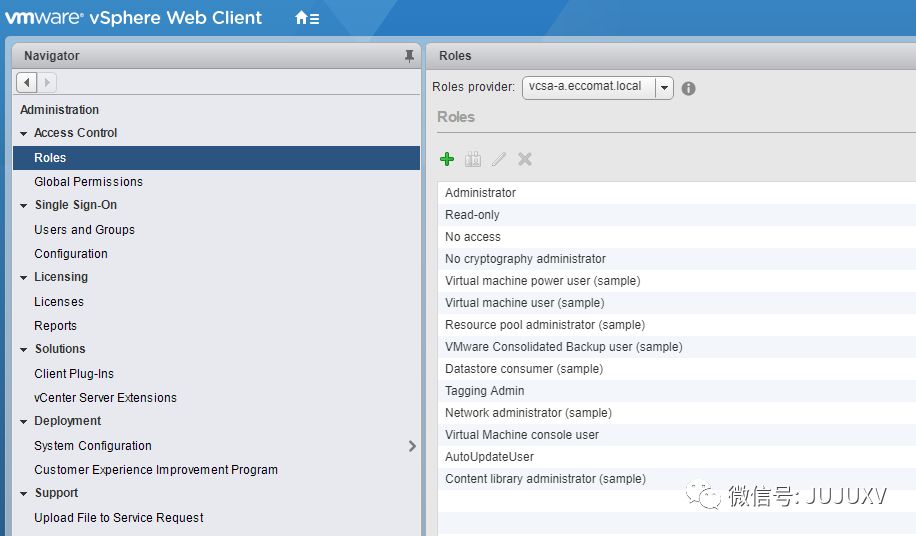Click the navigator back arrow

27,82
